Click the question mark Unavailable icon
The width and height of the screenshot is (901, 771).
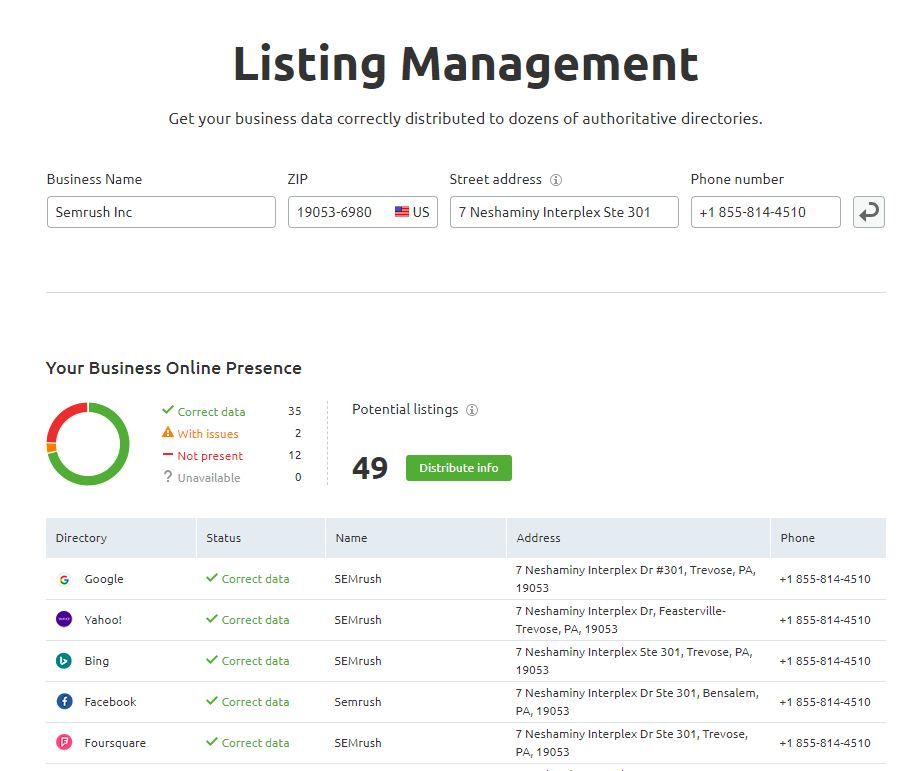[168, 476]
